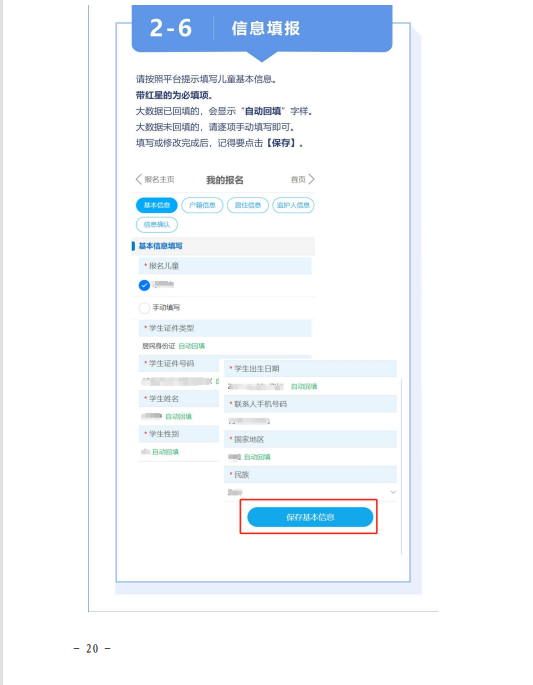
Task: Click the back chevron beside 报名主页
Action: (138, 180)
